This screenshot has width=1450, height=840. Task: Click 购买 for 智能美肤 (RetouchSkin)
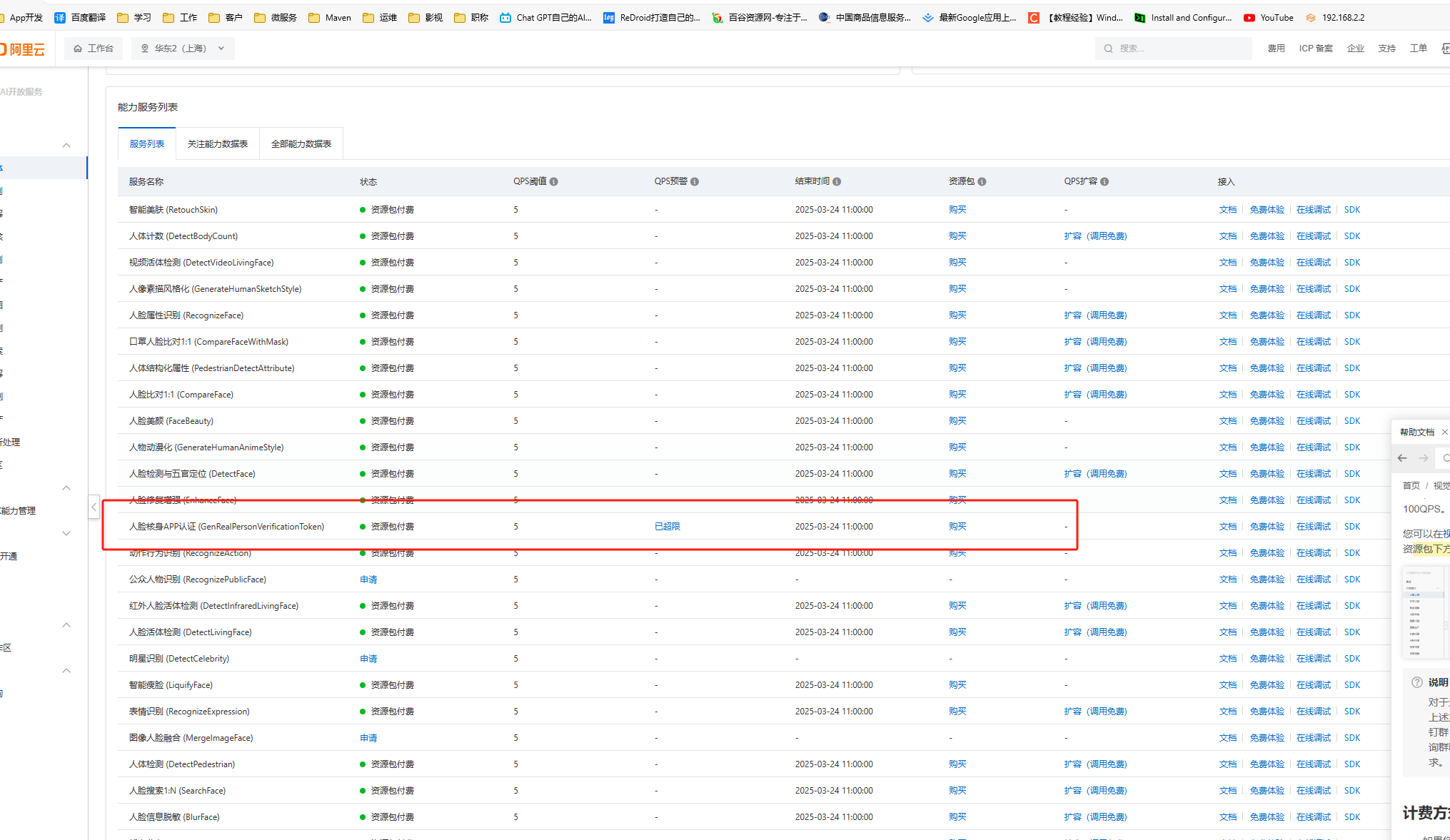(957, 210)
